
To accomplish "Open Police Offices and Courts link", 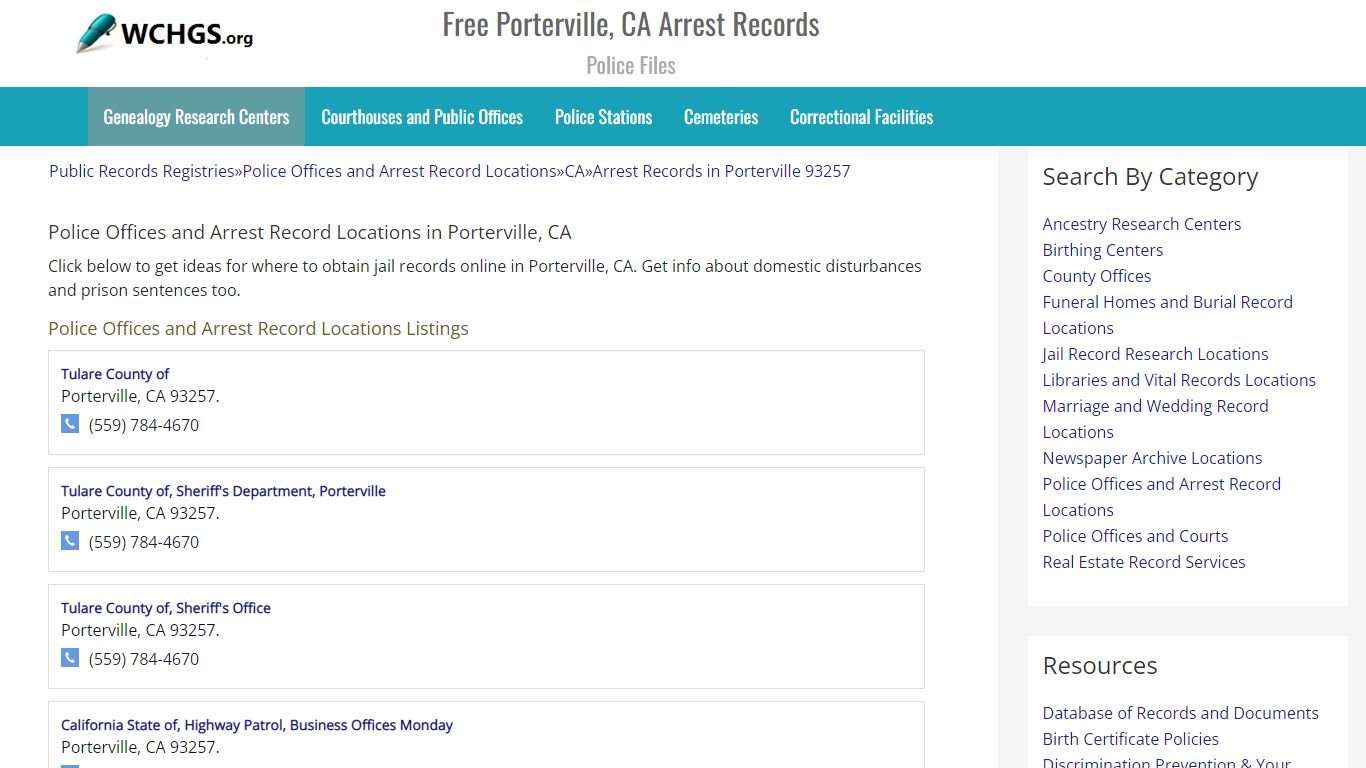I will click(x=1135, y=536).
